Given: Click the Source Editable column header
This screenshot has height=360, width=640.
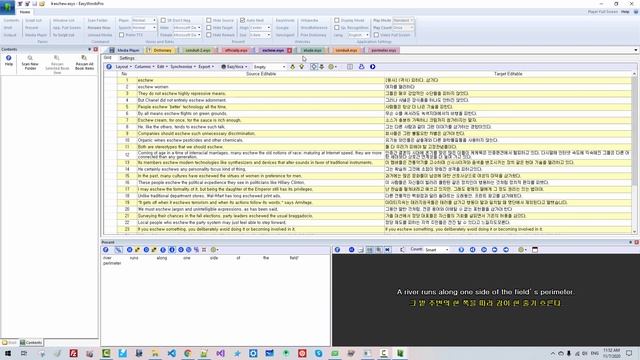Looking at the screenshot, I should click(261, 74).
